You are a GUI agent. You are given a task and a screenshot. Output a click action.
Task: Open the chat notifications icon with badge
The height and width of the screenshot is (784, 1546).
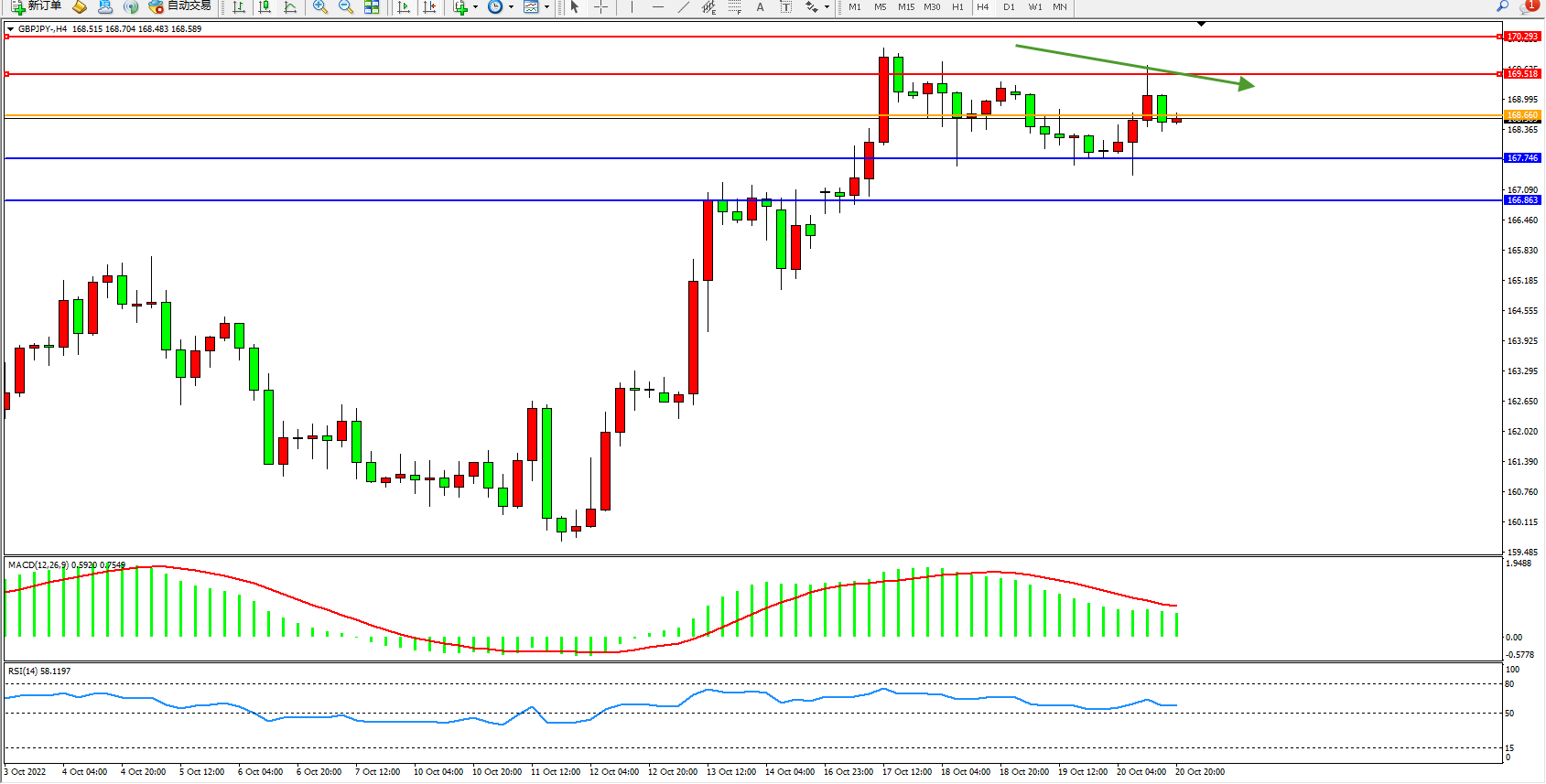click(x=1527, y=6)
